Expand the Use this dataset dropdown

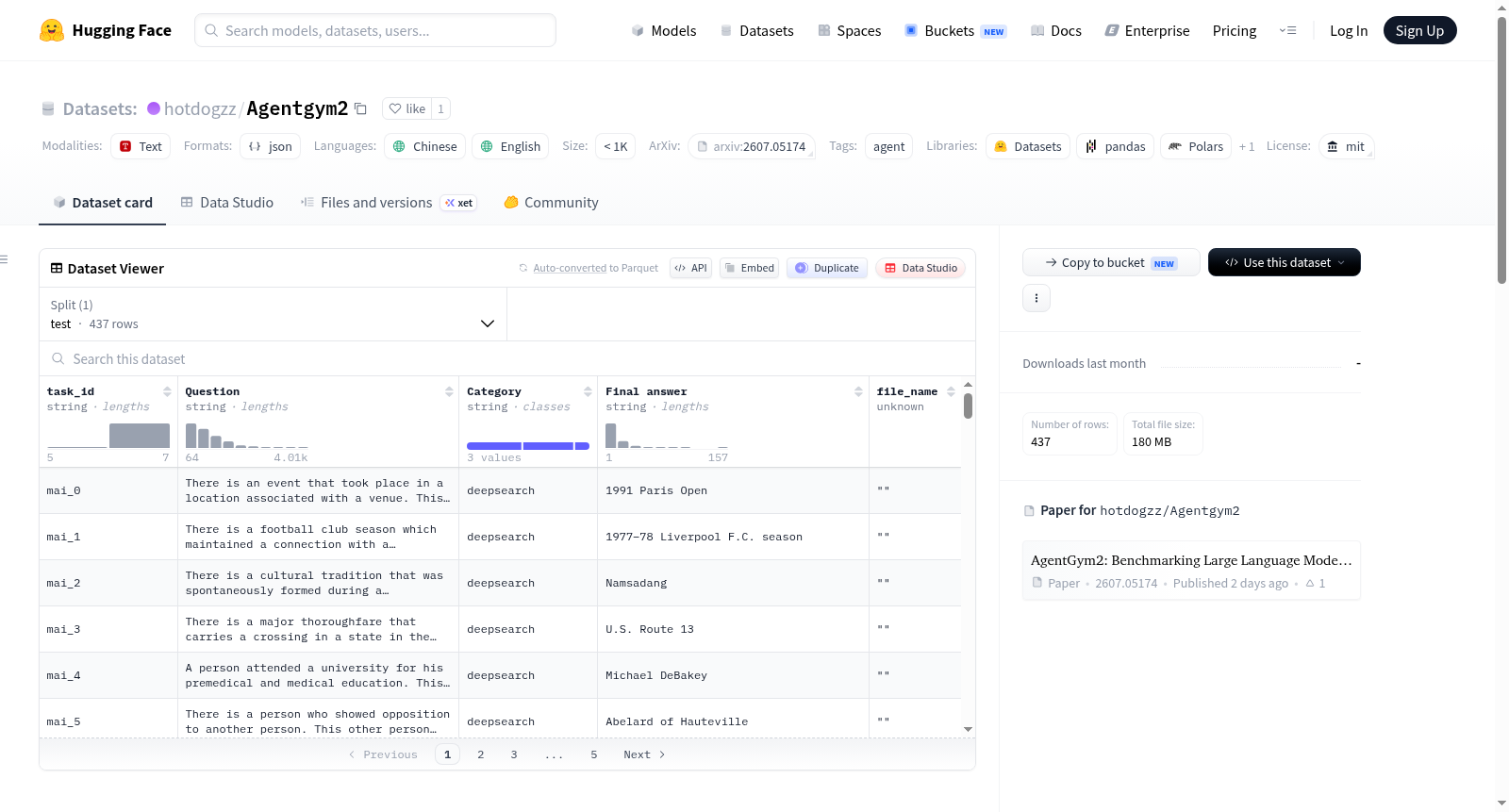tap(1285, 262)
